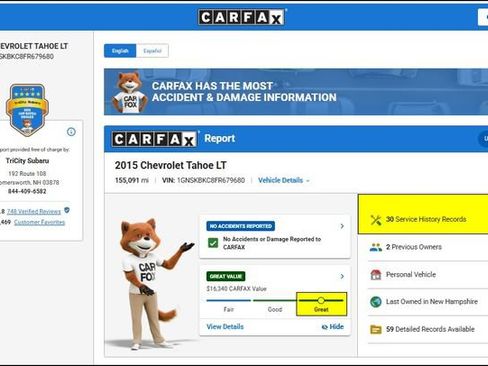The height and width of the screenshot is (366, 488).
Task: Click the Personal Vehicle house icon
Action: [376, 275]
